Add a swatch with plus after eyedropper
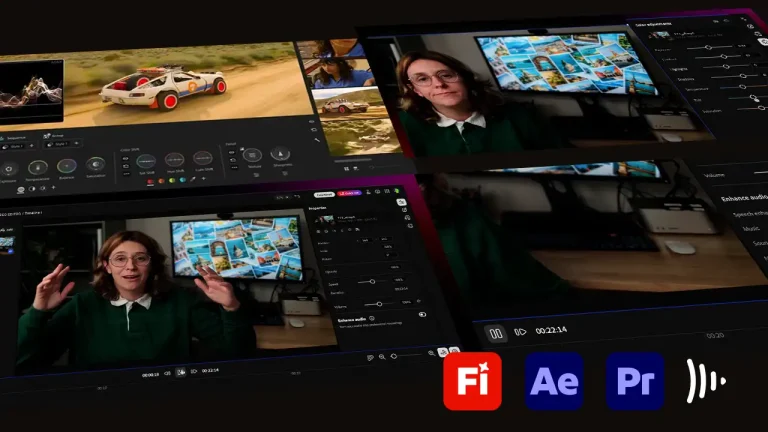 click(204, 178)
